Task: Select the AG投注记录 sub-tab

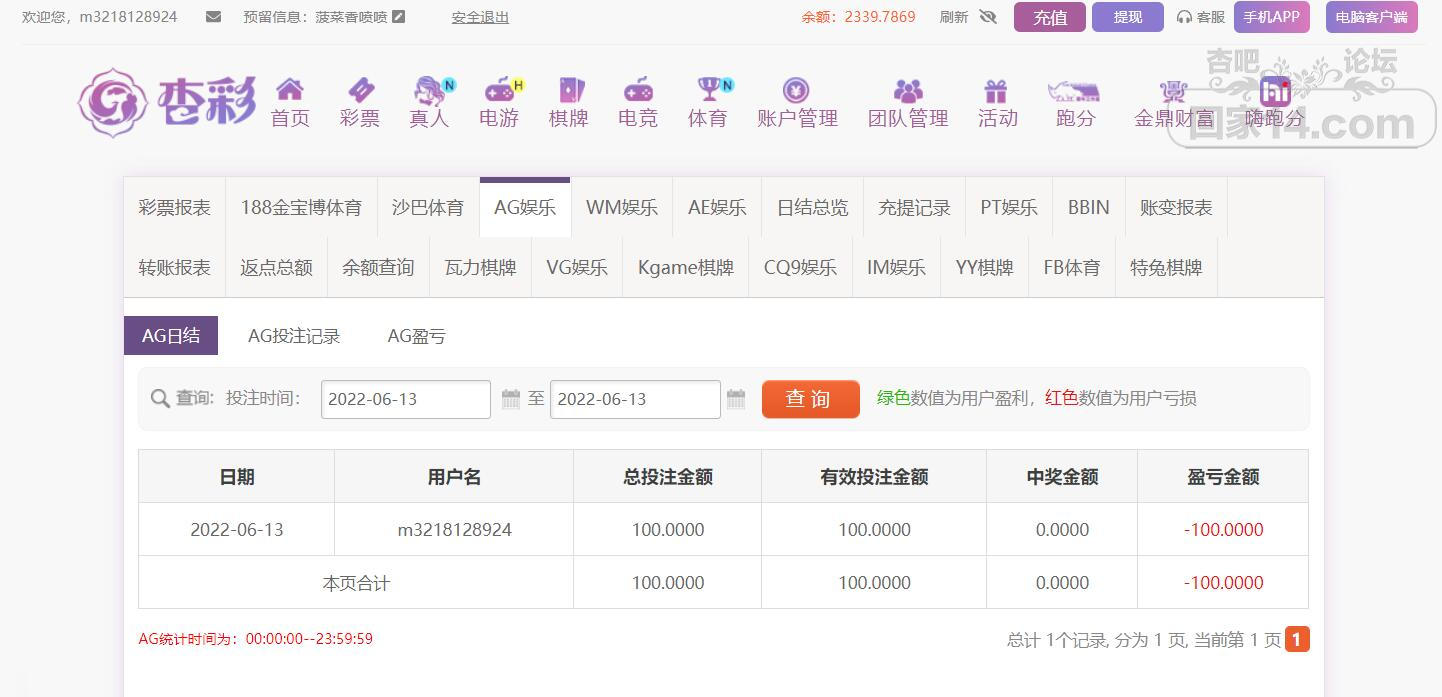Action: pyautogui.click(x=294, y=336)
